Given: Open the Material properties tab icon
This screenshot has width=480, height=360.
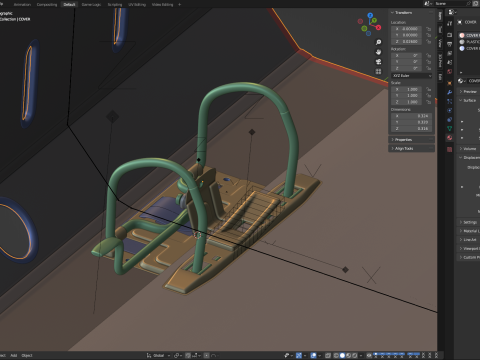Looking at the screenshot, I should [450, 138].
